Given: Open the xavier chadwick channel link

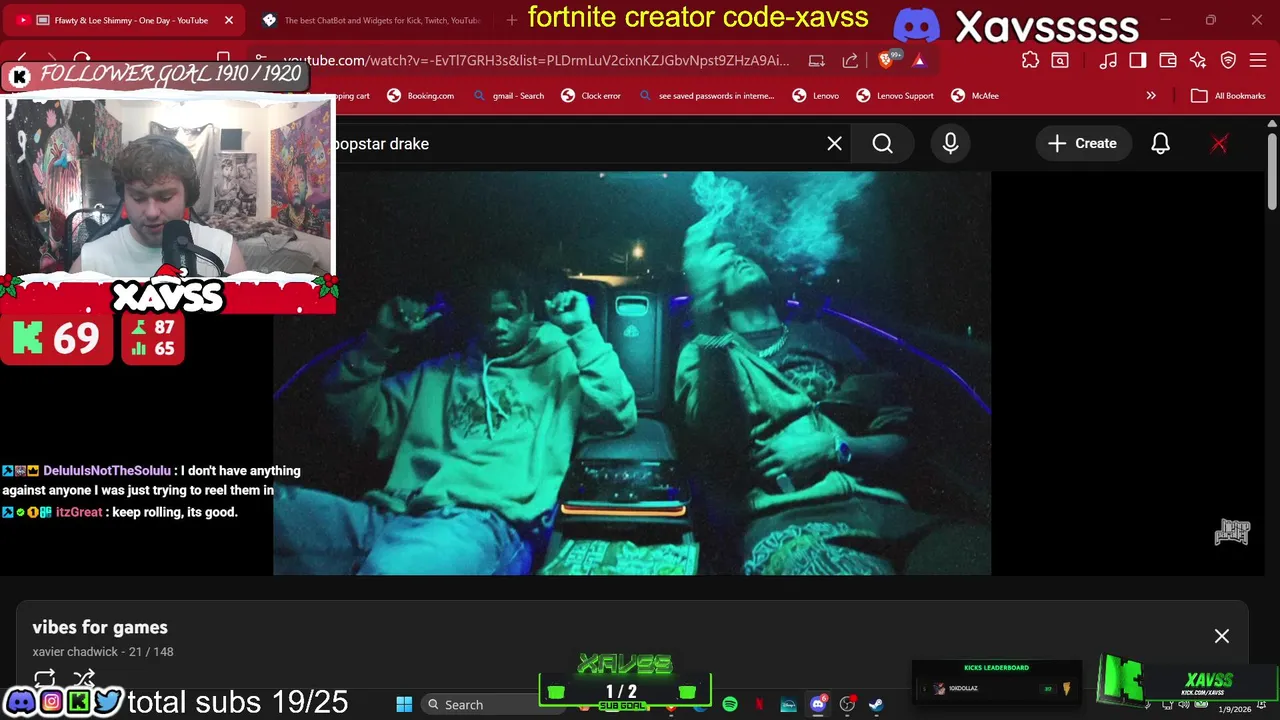Looking at the screenshot, I should point(77,652).
